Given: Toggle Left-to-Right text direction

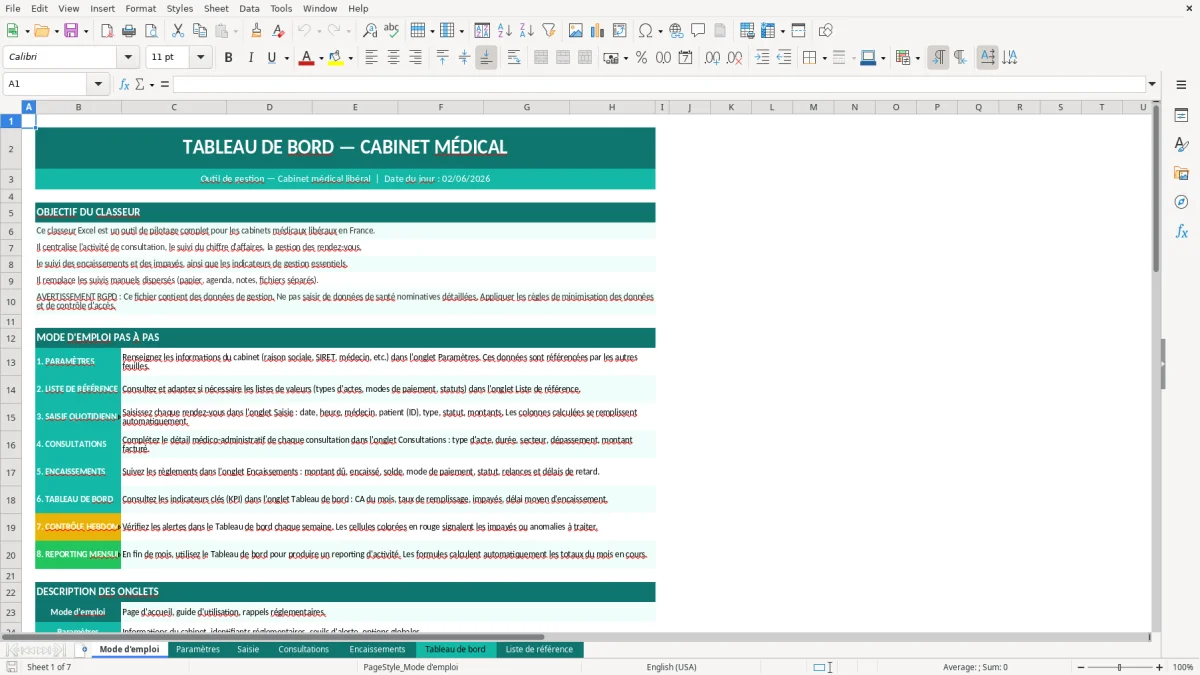Looking at the screenshot, I should (938, 58).
